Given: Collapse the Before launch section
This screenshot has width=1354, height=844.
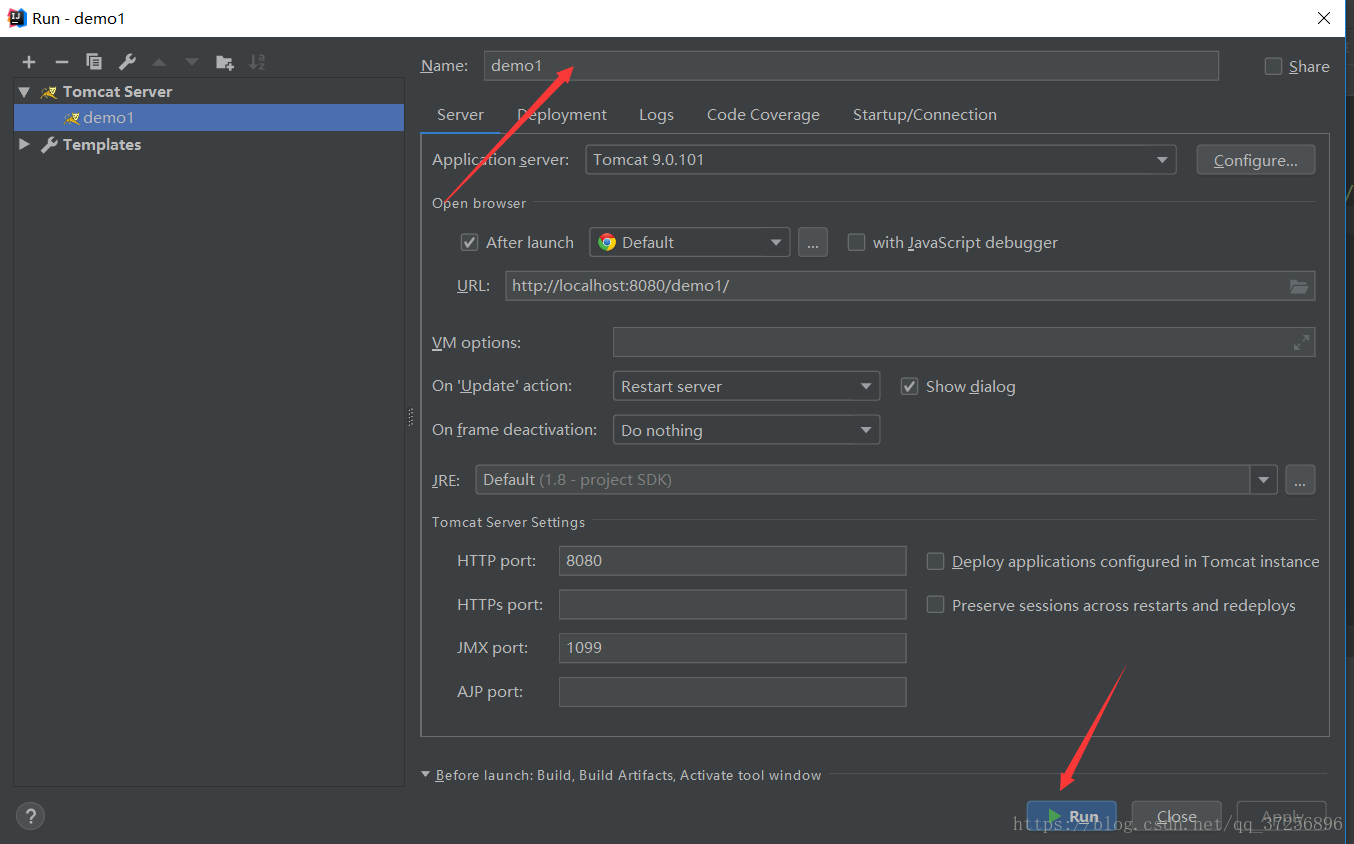Looking at the screenshot, I should 426,775.
